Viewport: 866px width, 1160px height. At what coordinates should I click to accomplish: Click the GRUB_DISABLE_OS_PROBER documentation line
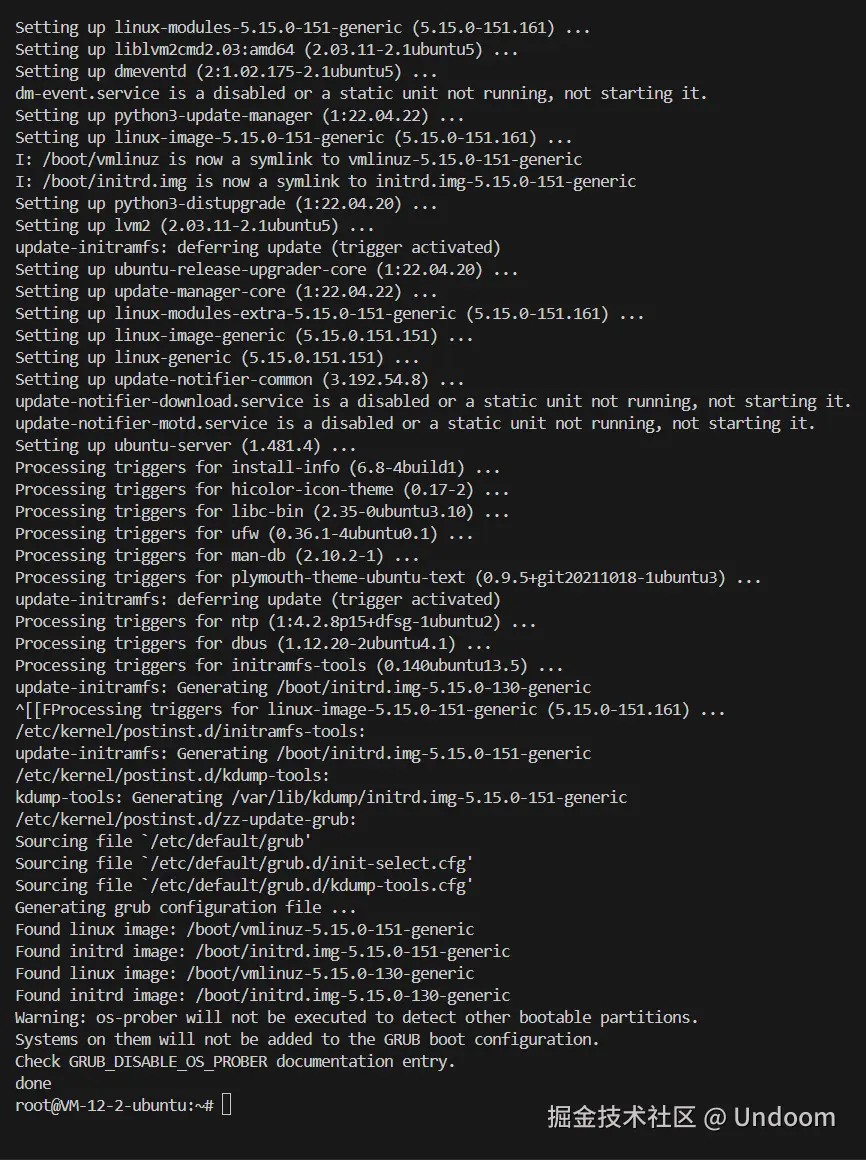(235, 1062)
